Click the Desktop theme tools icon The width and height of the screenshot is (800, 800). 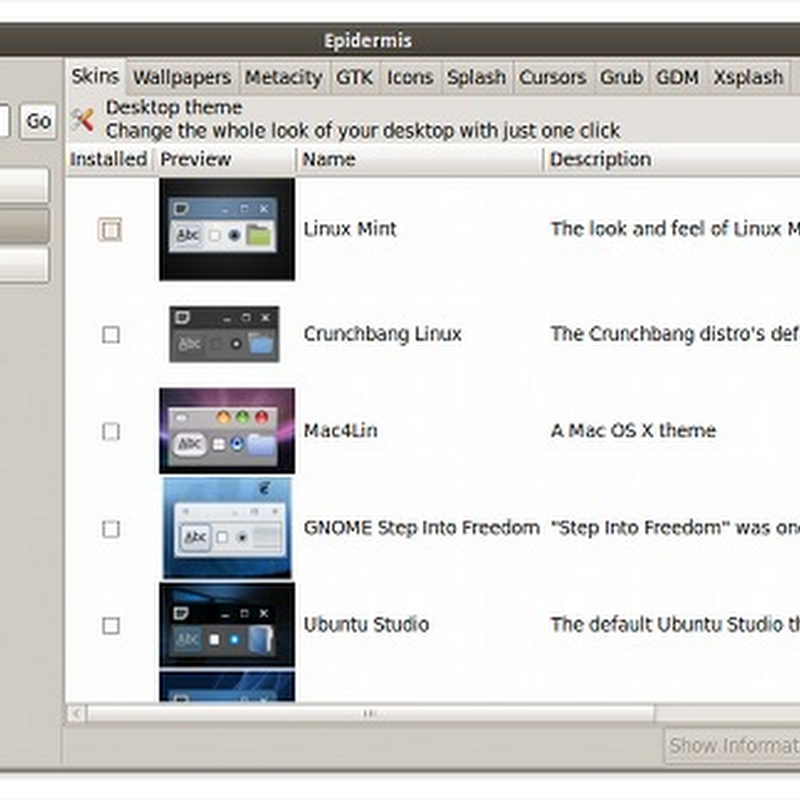[83, 120]
